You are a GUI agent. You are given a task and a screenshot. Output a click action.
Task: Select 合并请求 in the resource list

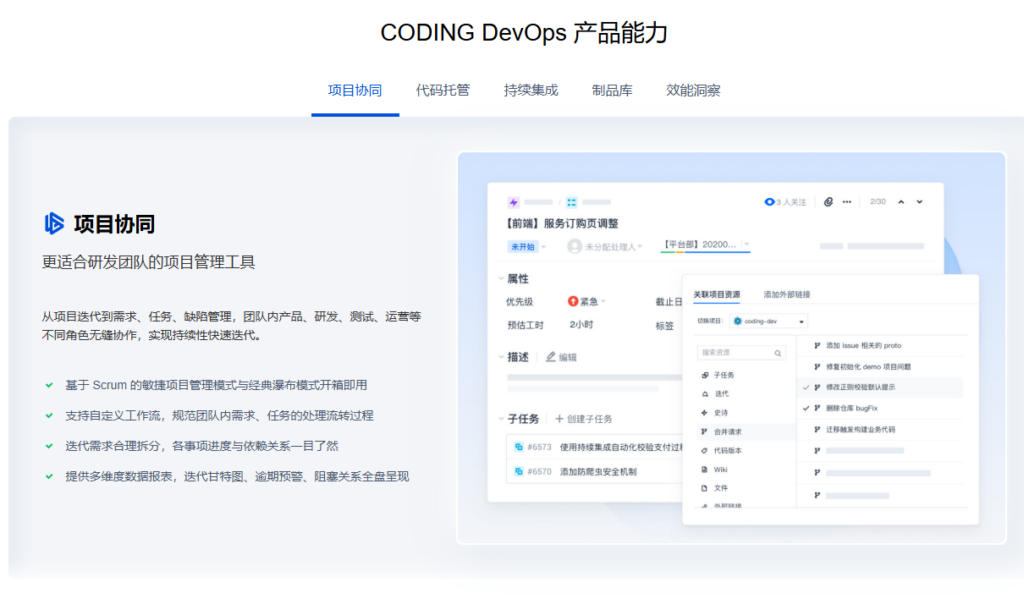click(728, 432)
